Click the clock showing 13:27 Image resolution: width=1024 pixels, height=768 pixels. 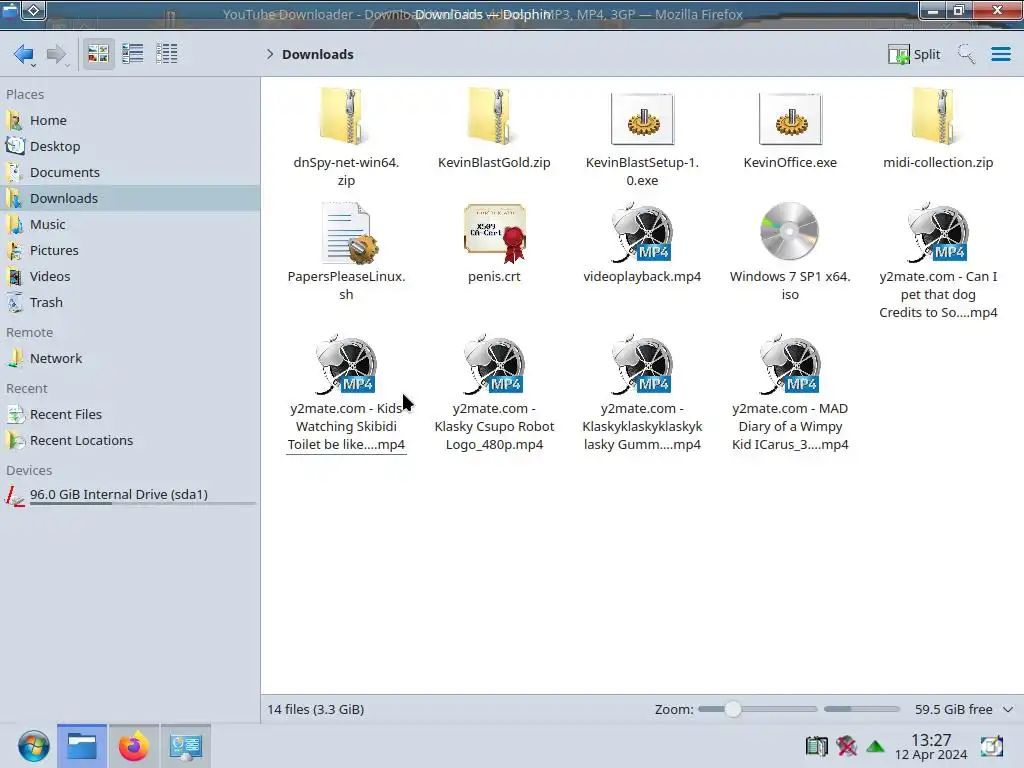click(931, 747)
